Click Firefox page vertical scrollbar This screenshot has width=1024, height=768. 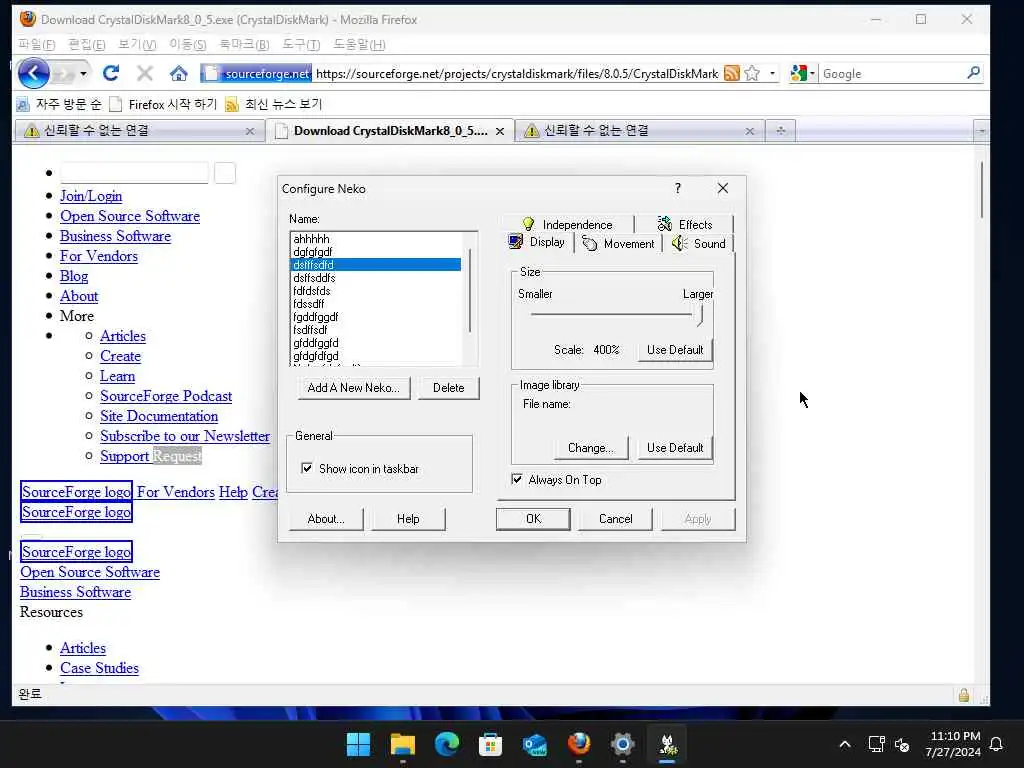pos(982,189)
